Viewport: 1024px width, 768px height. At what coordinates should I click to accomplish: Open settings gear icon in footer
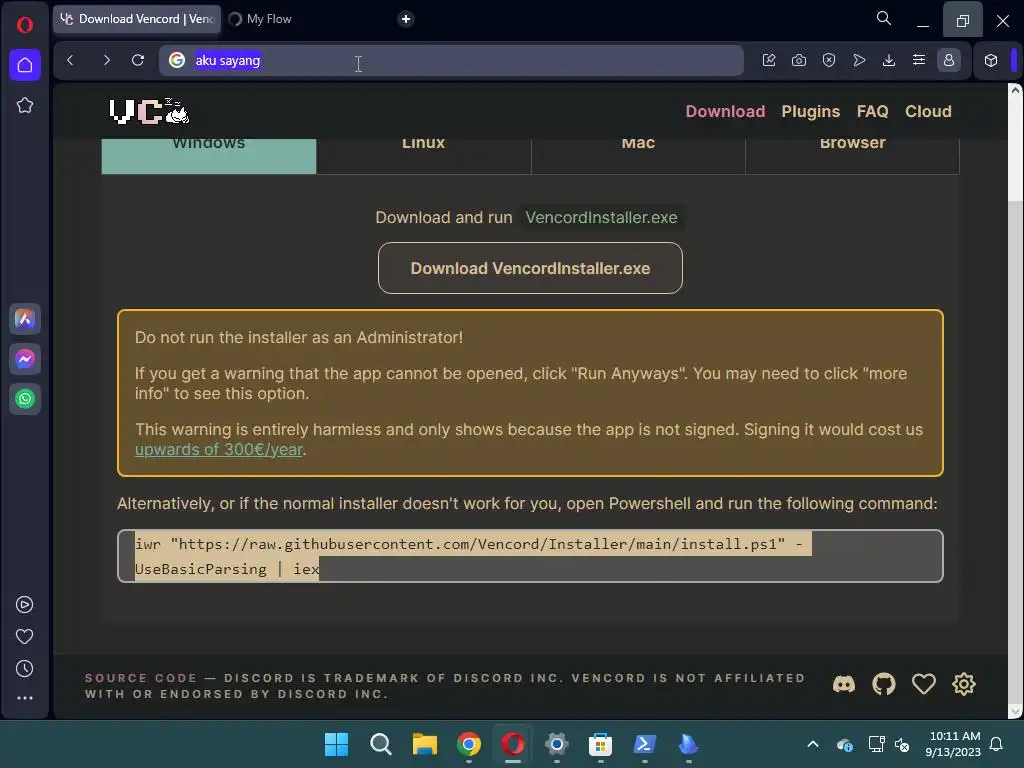[963, 684]
